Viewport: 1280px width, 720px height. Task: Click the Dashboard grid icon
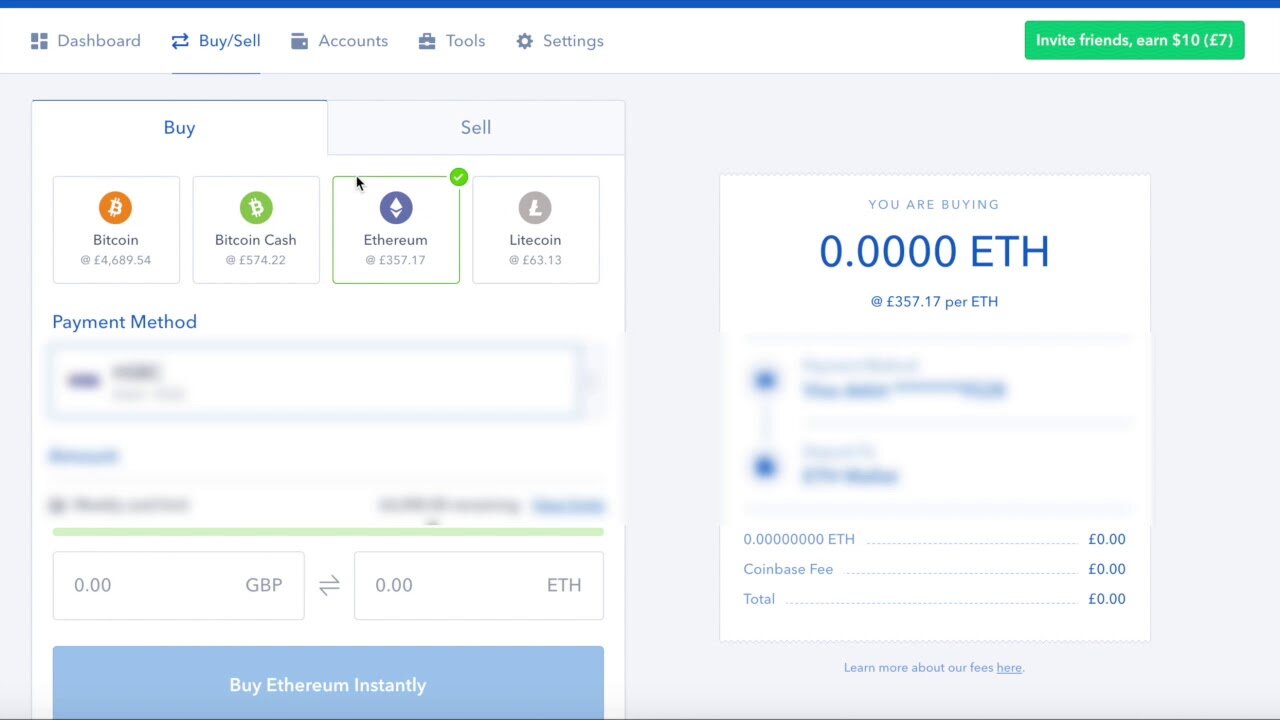pyautogui.click(x=39, y=41)
